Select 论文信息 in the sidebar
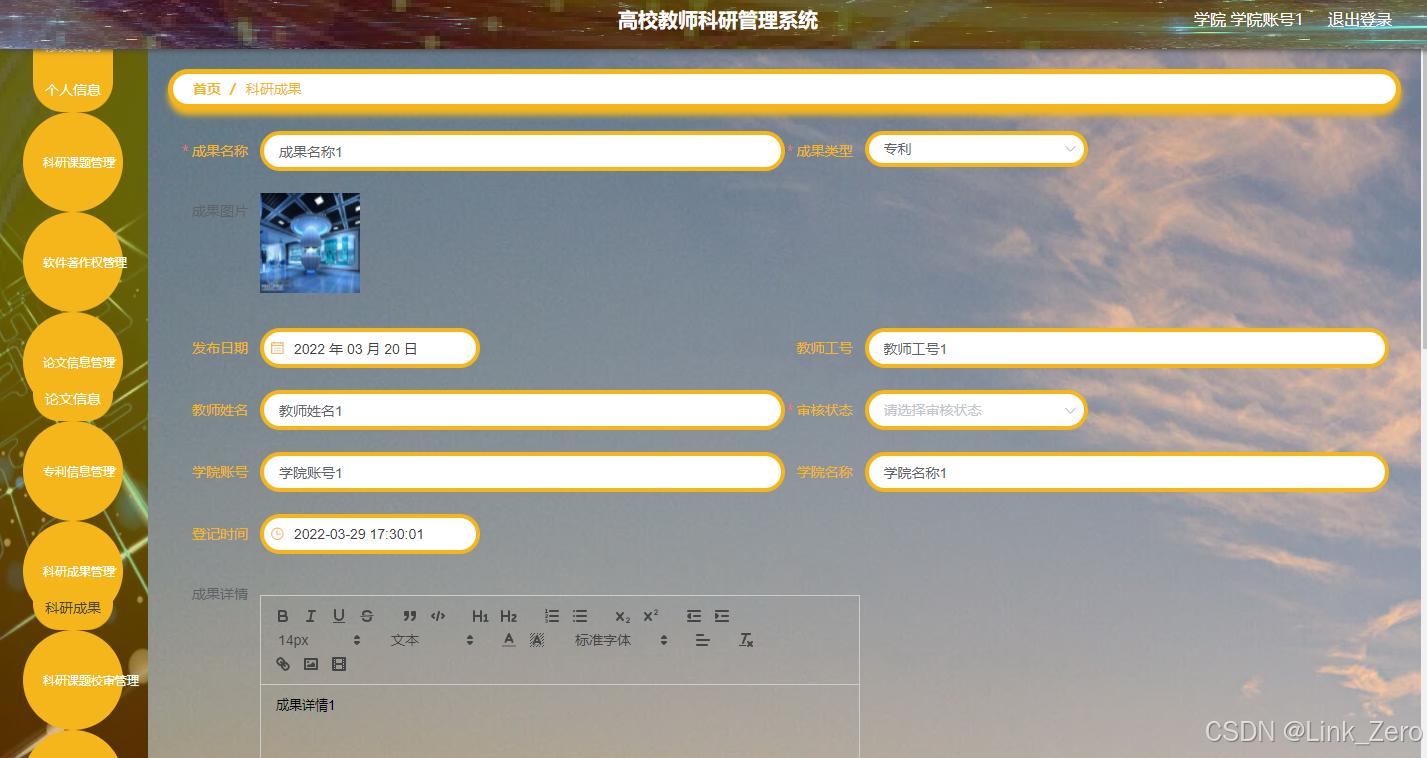1427x758 pixels. click(72, 398)
